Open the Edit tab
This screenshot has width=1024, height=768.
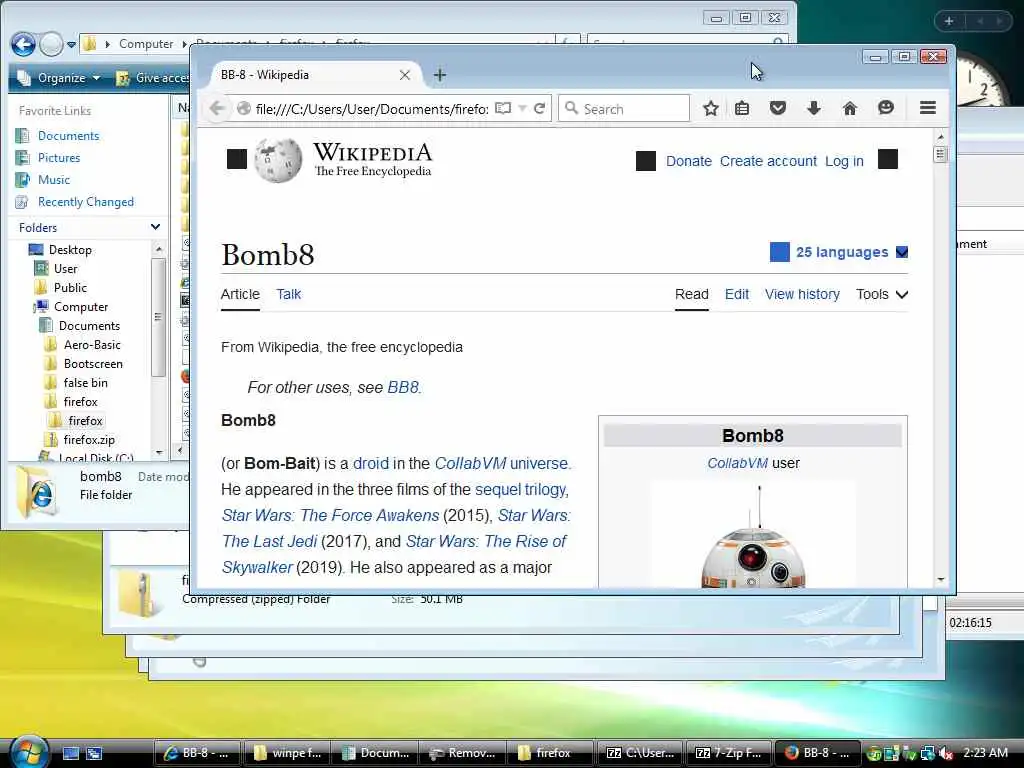coord(737,295)
